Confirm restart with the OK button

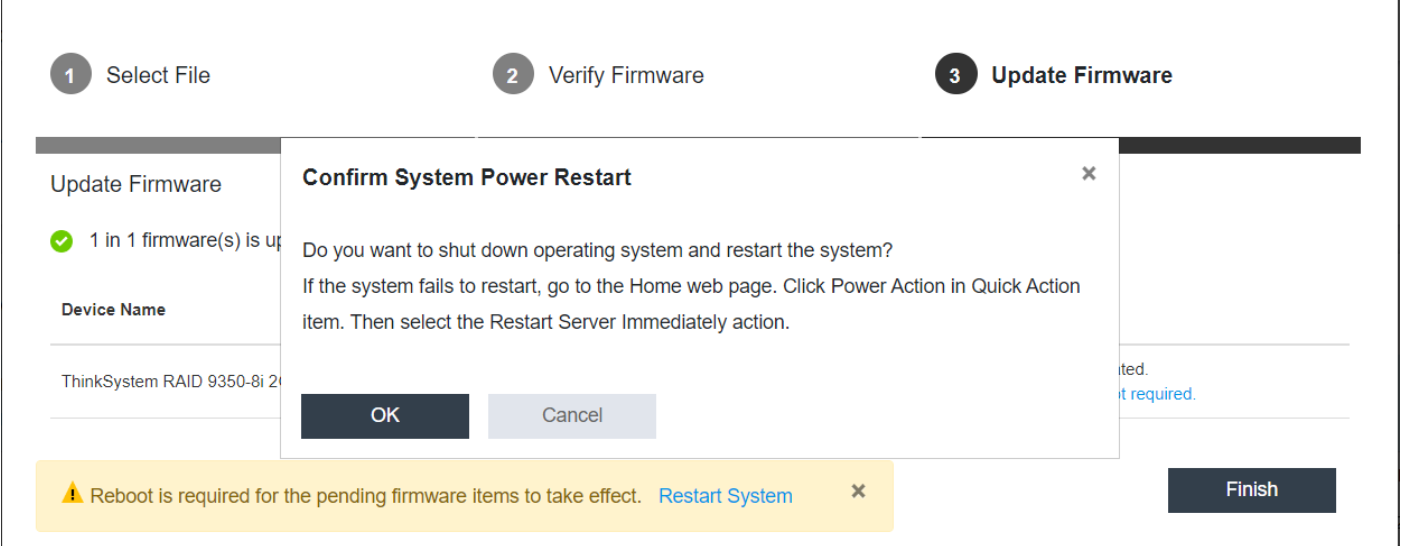[x=385, y=416]
